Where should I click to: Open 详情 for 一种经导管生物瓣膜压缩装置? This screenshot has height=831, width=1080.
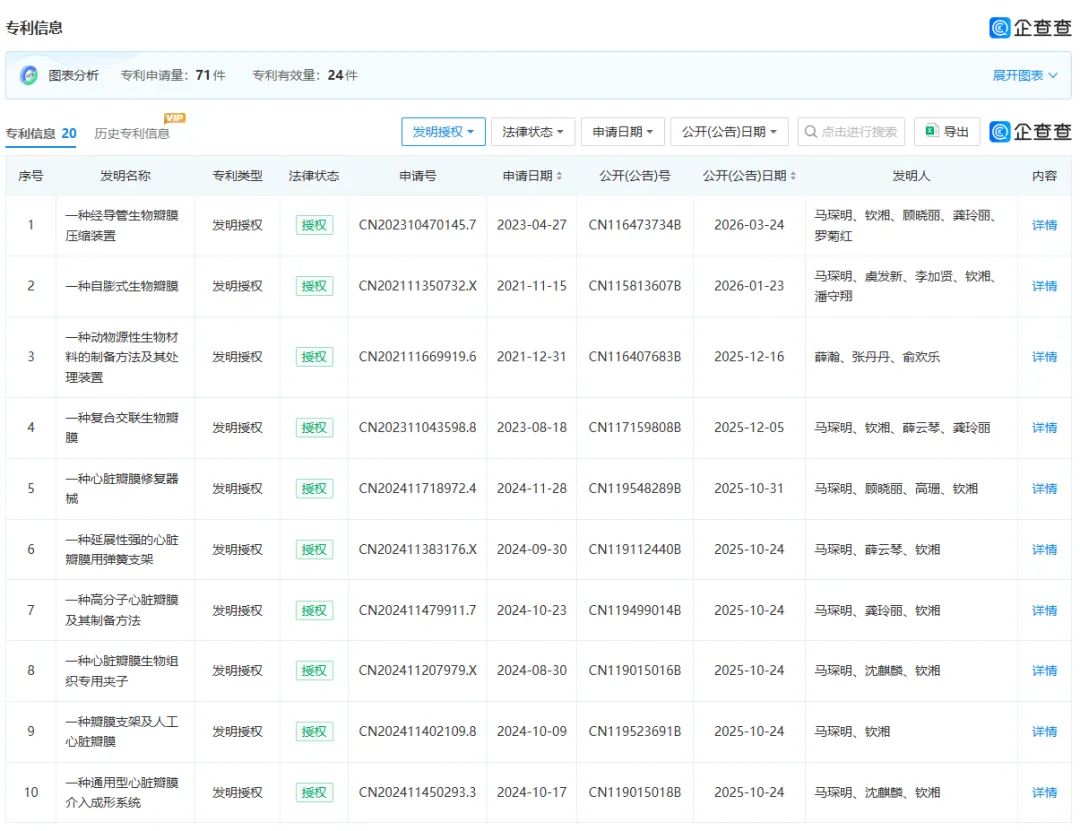[x=1044, y=225]
